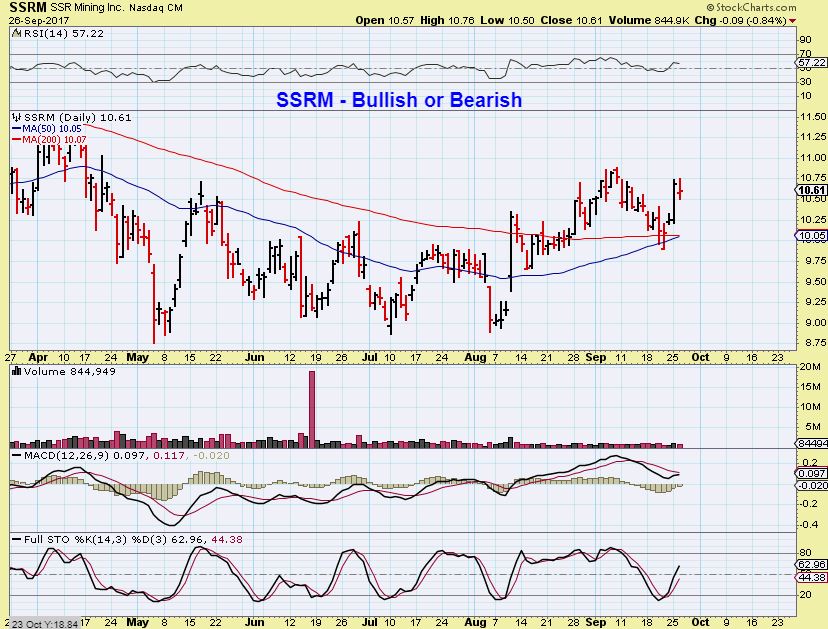Image resolution: width=828 pixels, height=629 pixels.
Task: Click the MACD signal value 0.117
Action: 169,455
